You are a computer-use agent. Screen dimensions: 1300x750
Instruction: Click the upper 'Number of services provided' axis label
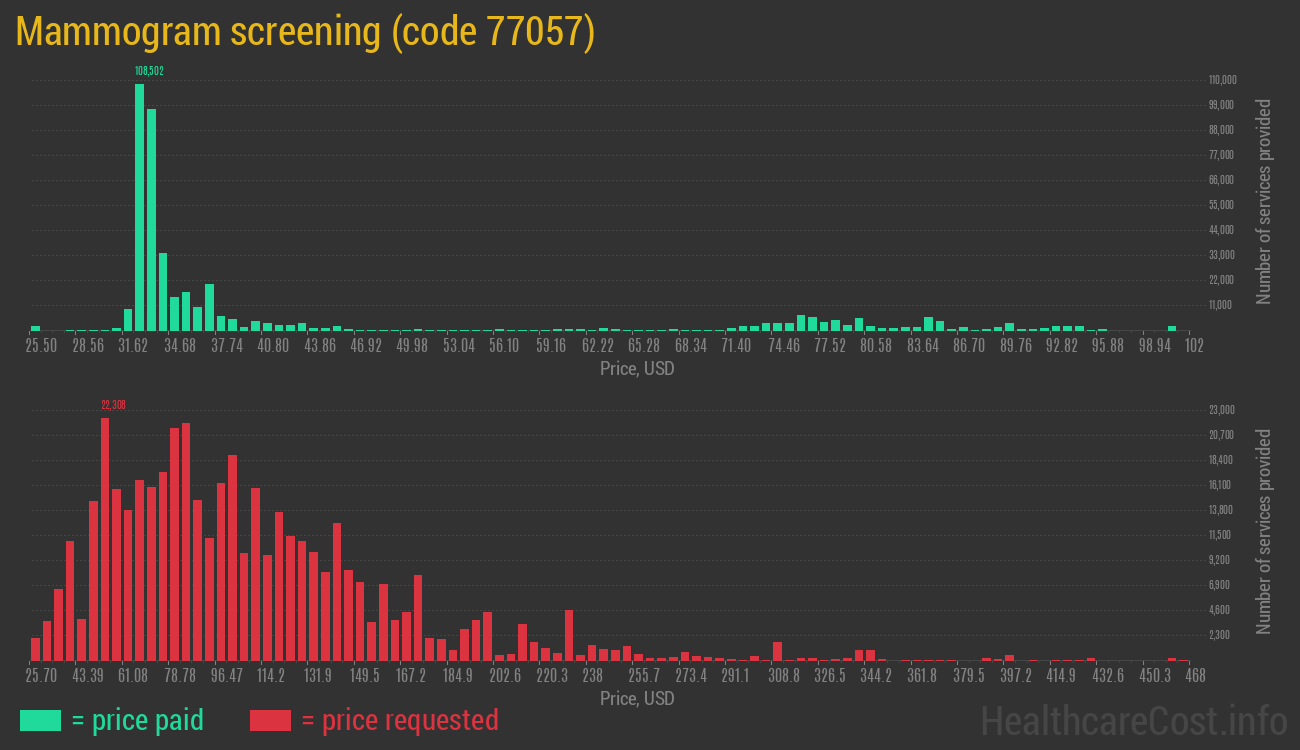pos(1264,201)
